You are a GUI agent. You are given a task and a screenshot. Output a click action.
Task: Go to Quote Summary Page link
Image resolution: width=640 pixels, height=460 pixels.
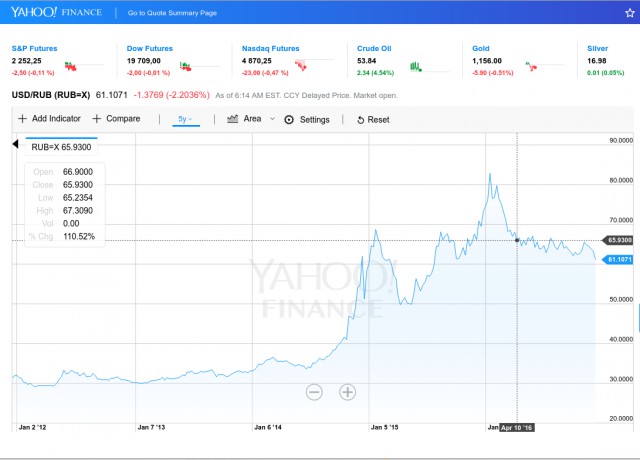click(x=172, y=13)
